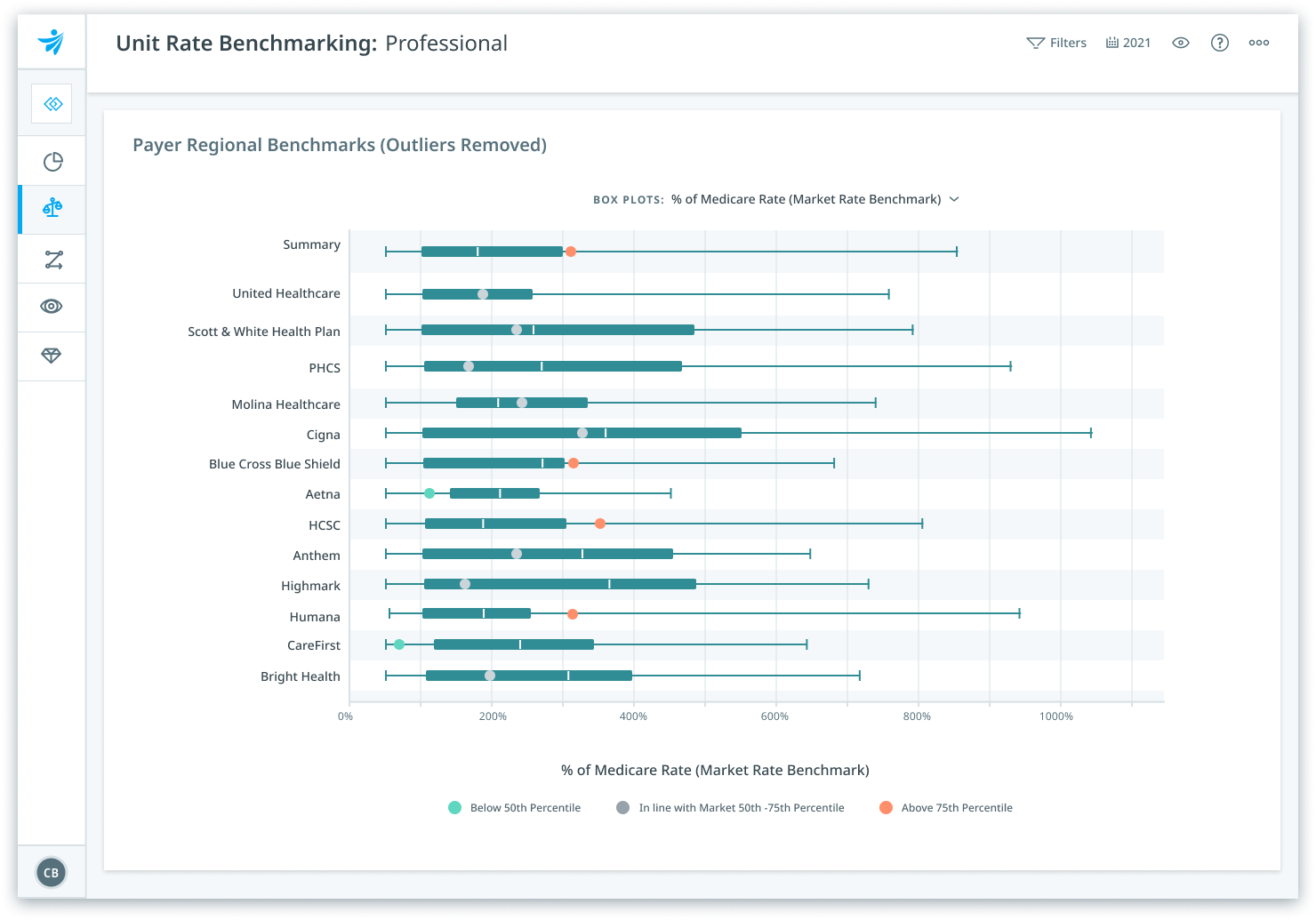Toggle Above 75th Percentile legend swatch

[886, 807]
